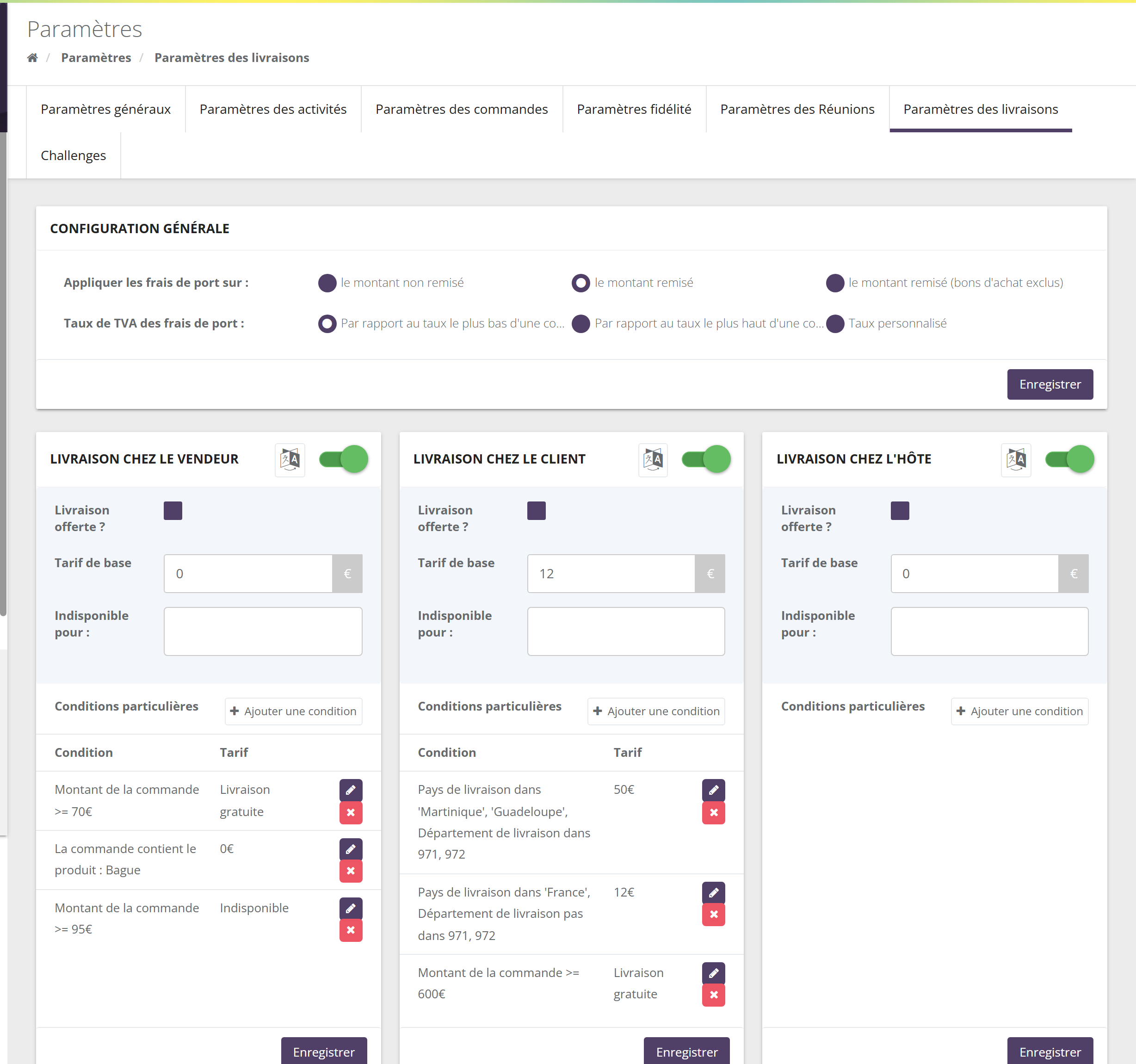Viewport: 1136px width, 1064px height.
Task: Delete the 'produit : Bague' condition
Action: 351,872
